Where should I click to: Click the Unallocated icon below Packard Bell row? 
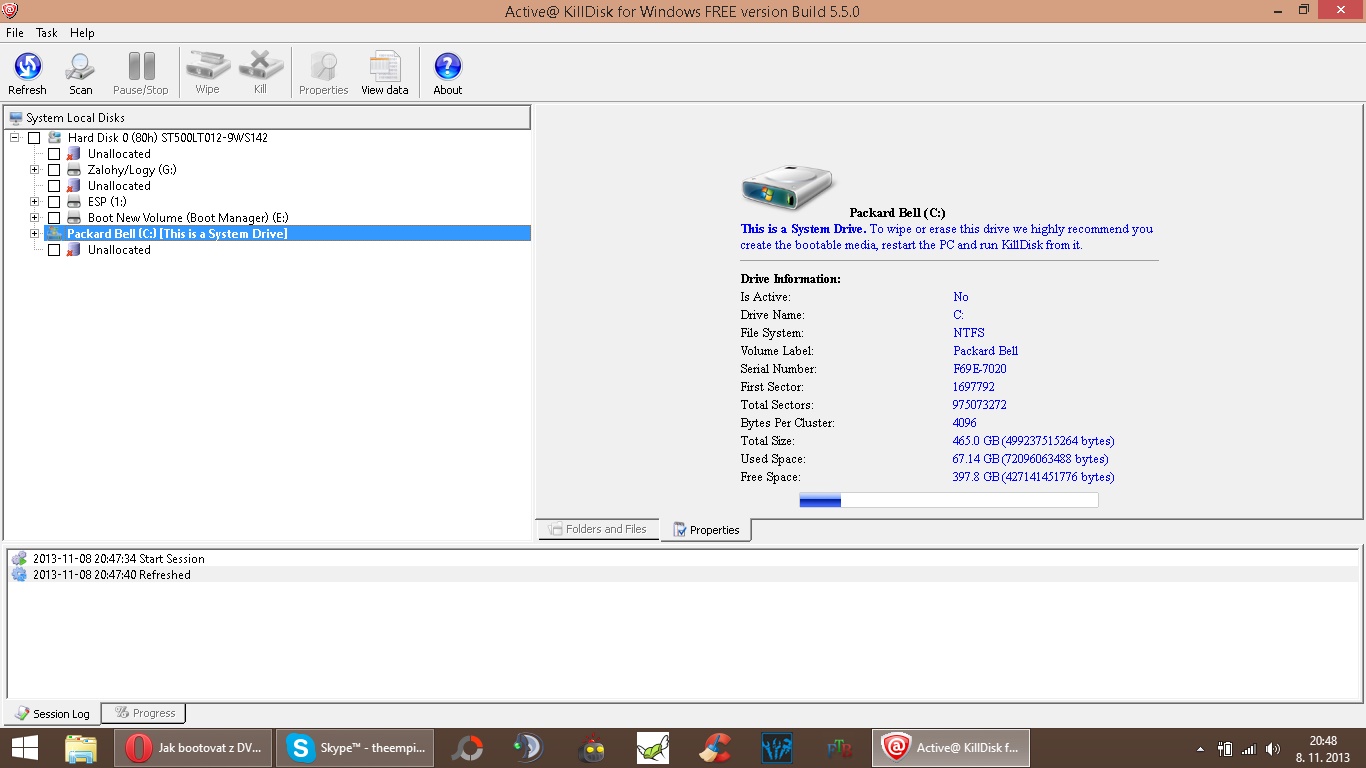click(x=74, y=250)
